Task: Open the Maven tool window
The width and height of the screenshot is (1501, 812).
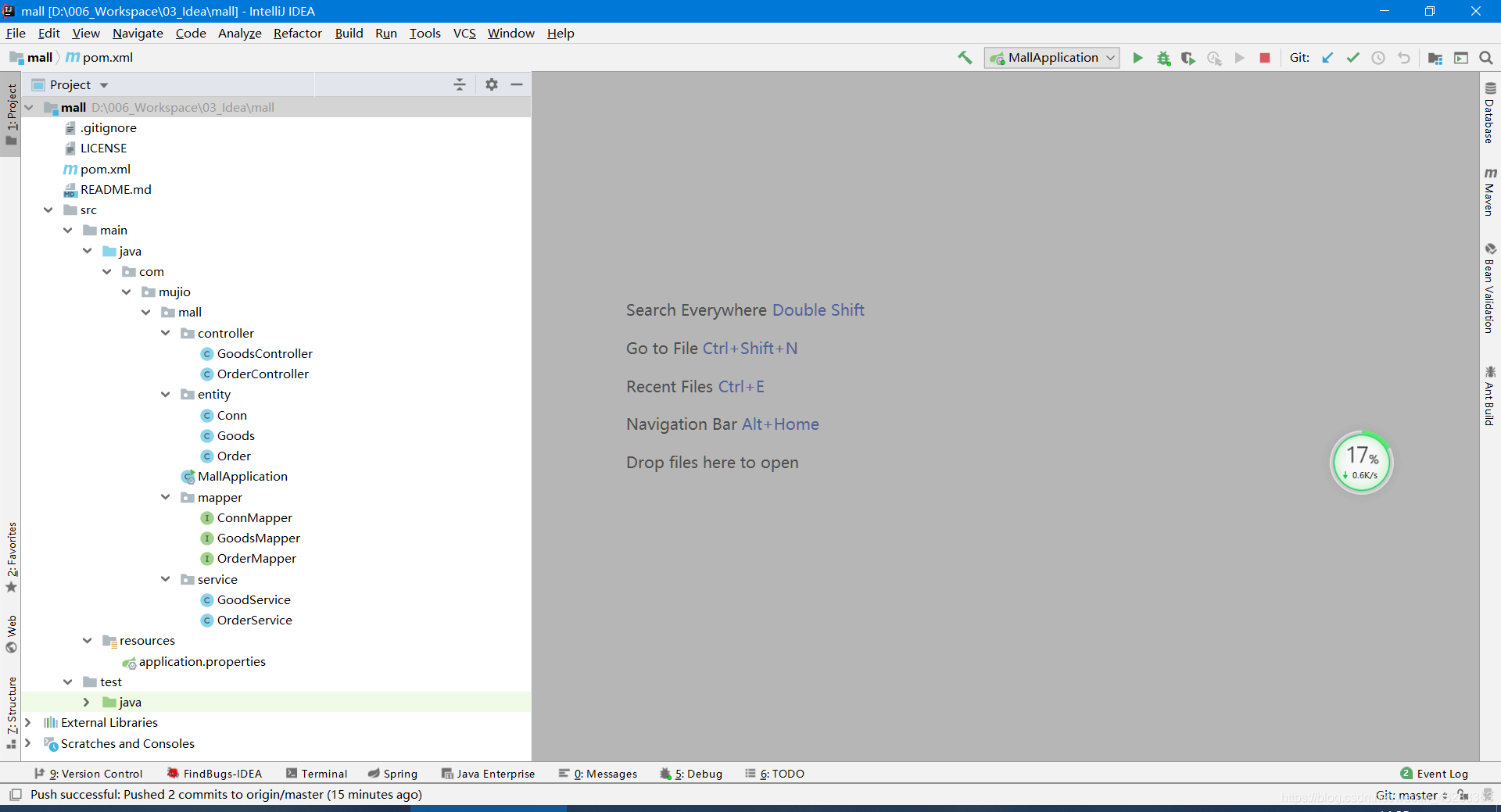Action: point(1490,191)
